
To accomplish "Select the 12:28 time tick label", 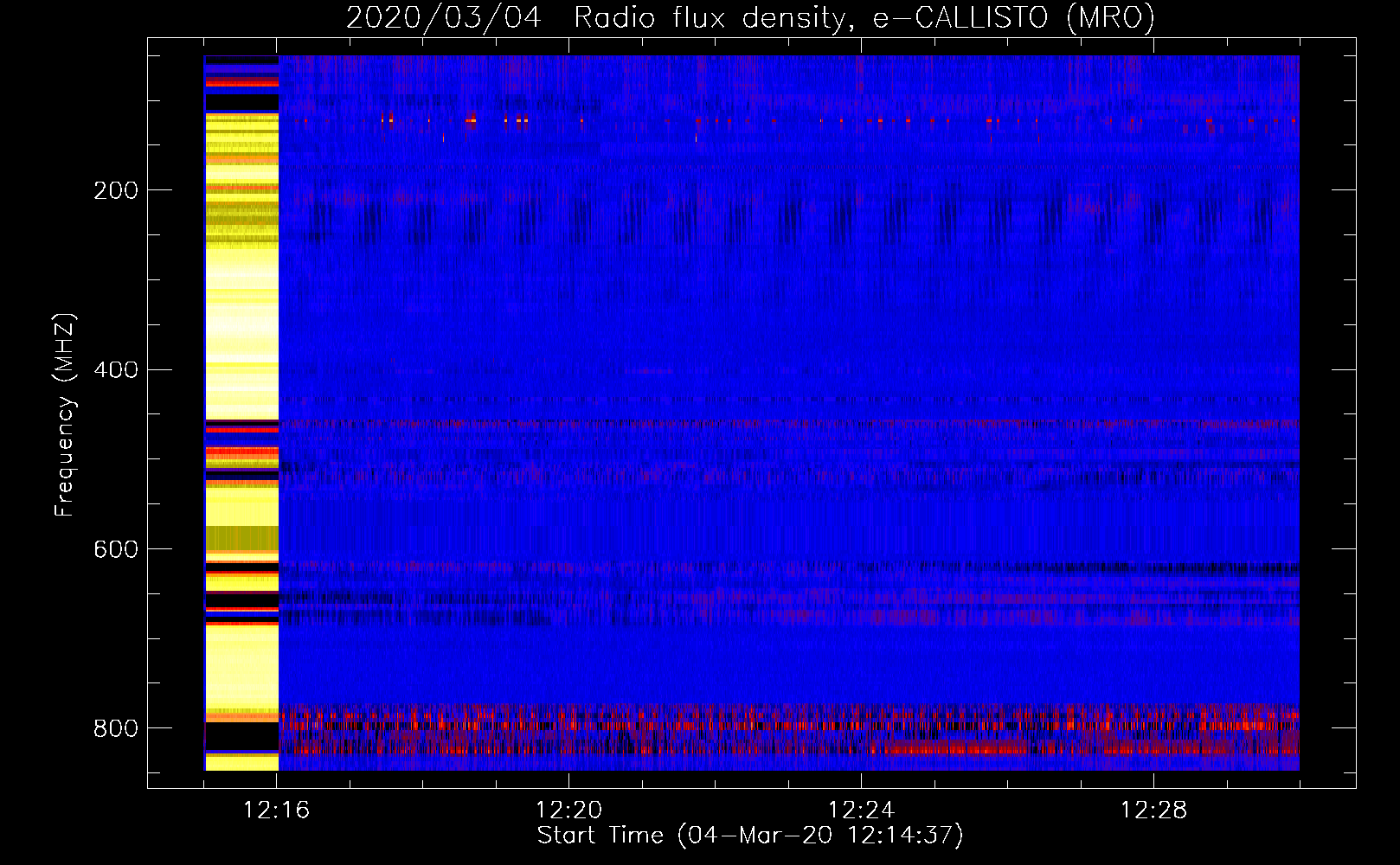I will click(x=1153, y=811).
